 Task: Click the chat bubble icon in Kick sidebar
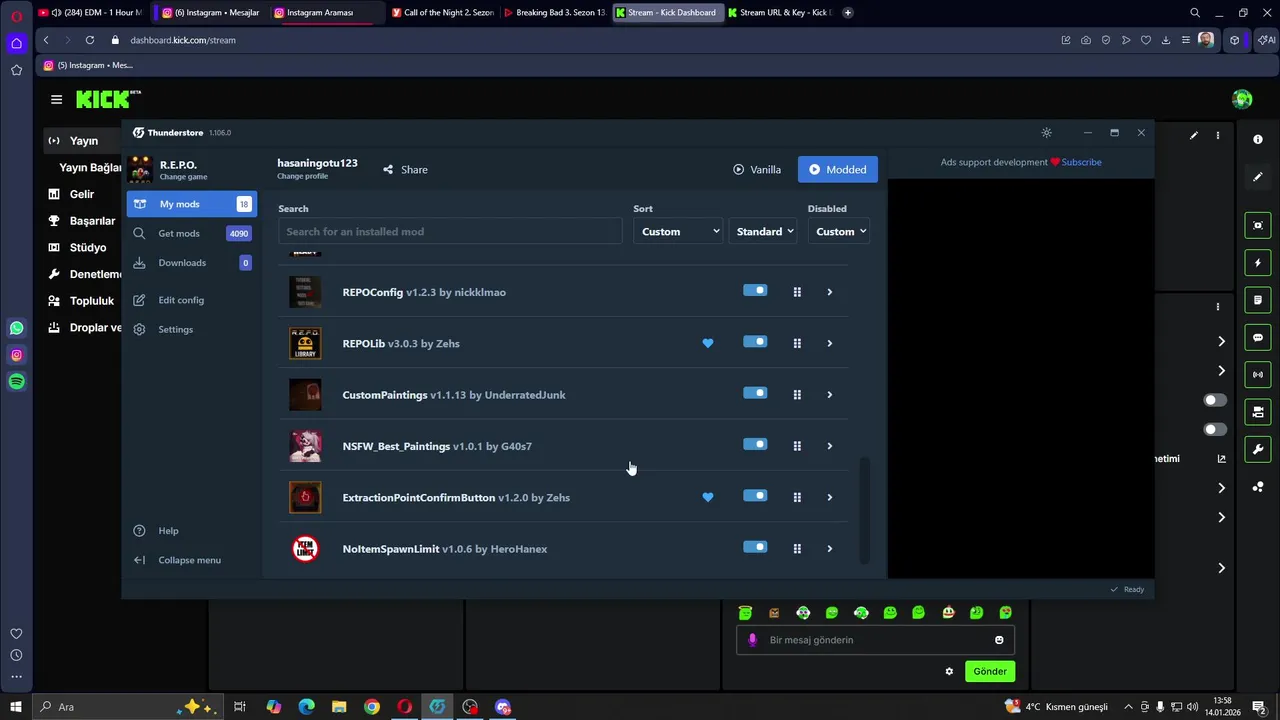pyautogui.click(x=1258, y=338)
